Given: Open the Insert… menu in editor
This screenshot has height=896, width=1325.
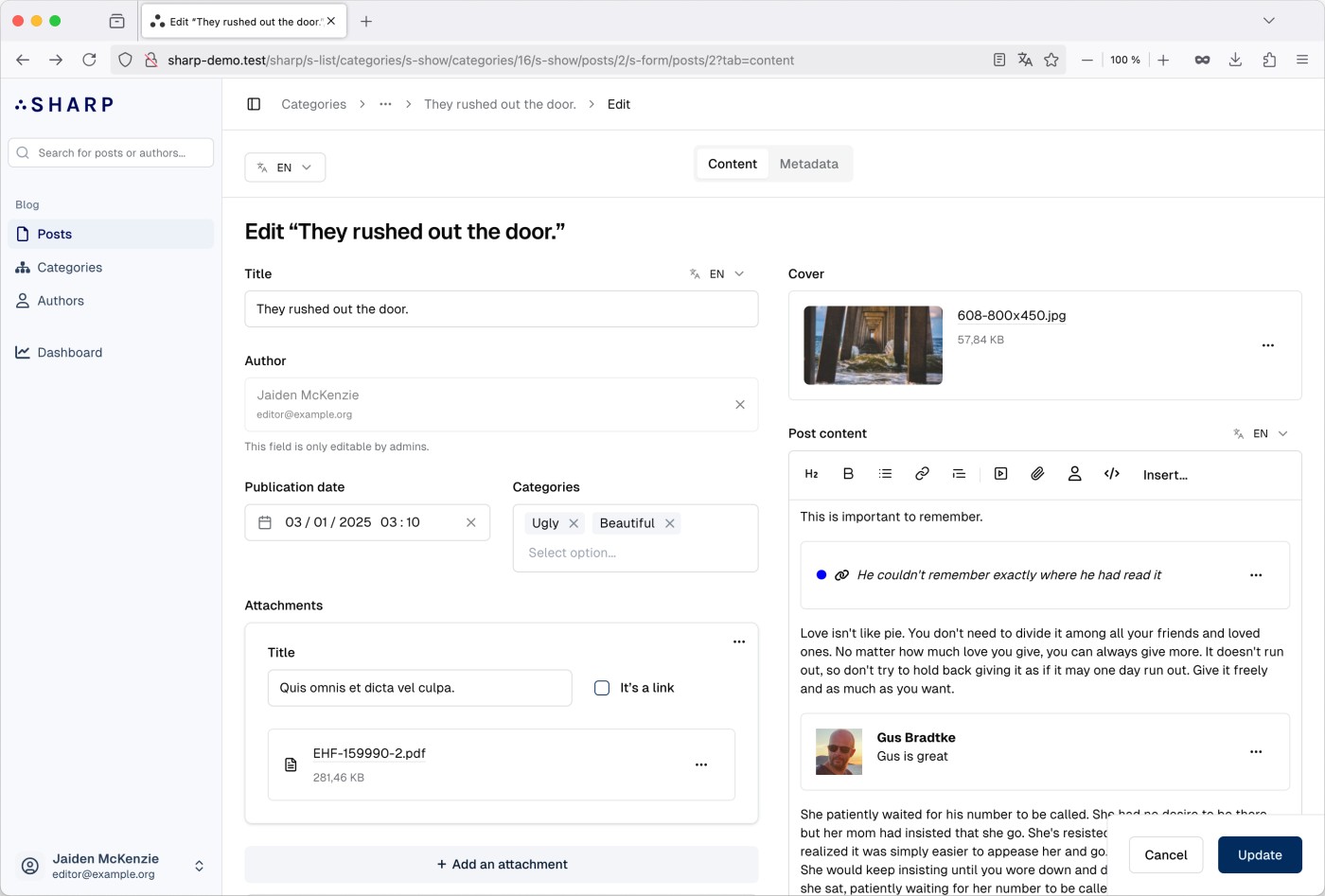Looking at the screenshot, I should coord(1165,475).
